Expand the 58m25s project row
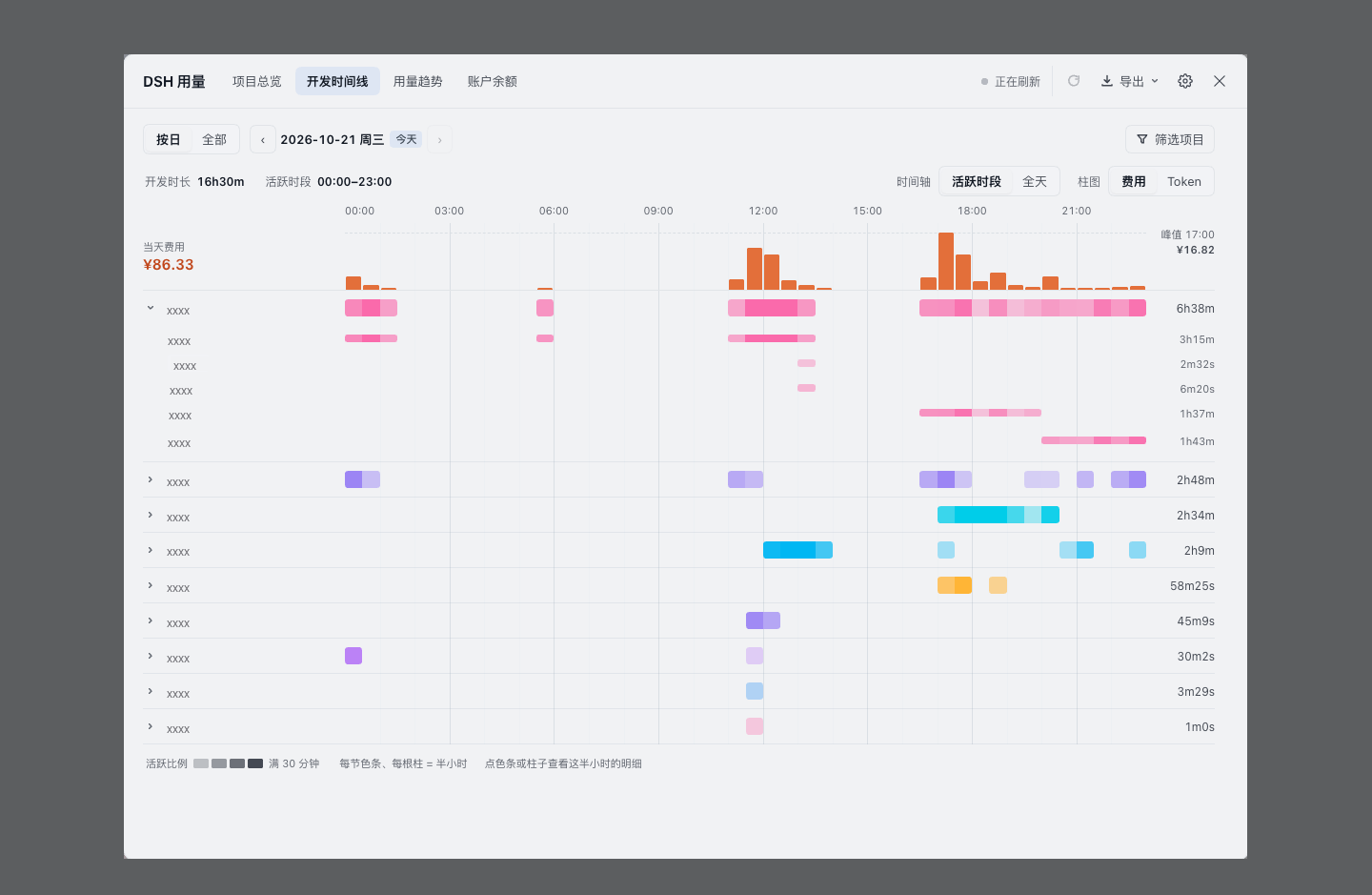Screen dimensions: 1372x895 (151, 585)
